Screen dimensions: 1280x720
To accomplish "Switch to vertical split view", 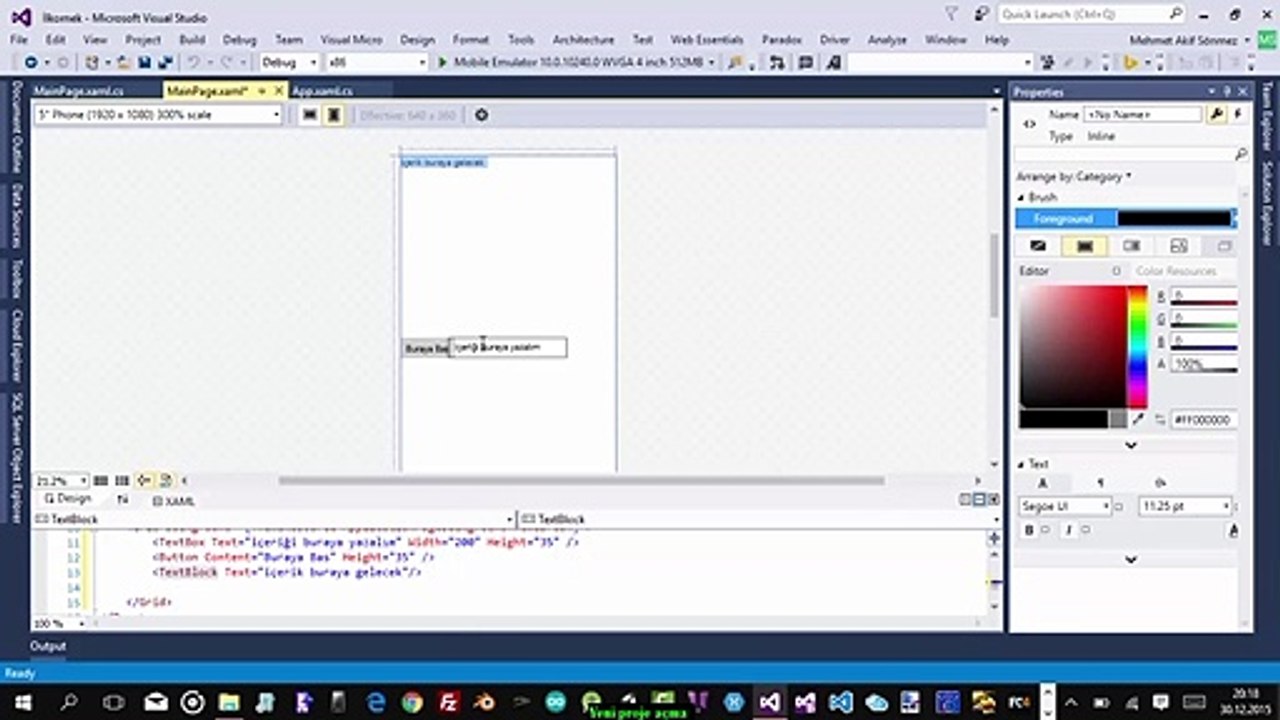I will coord(966,500).
